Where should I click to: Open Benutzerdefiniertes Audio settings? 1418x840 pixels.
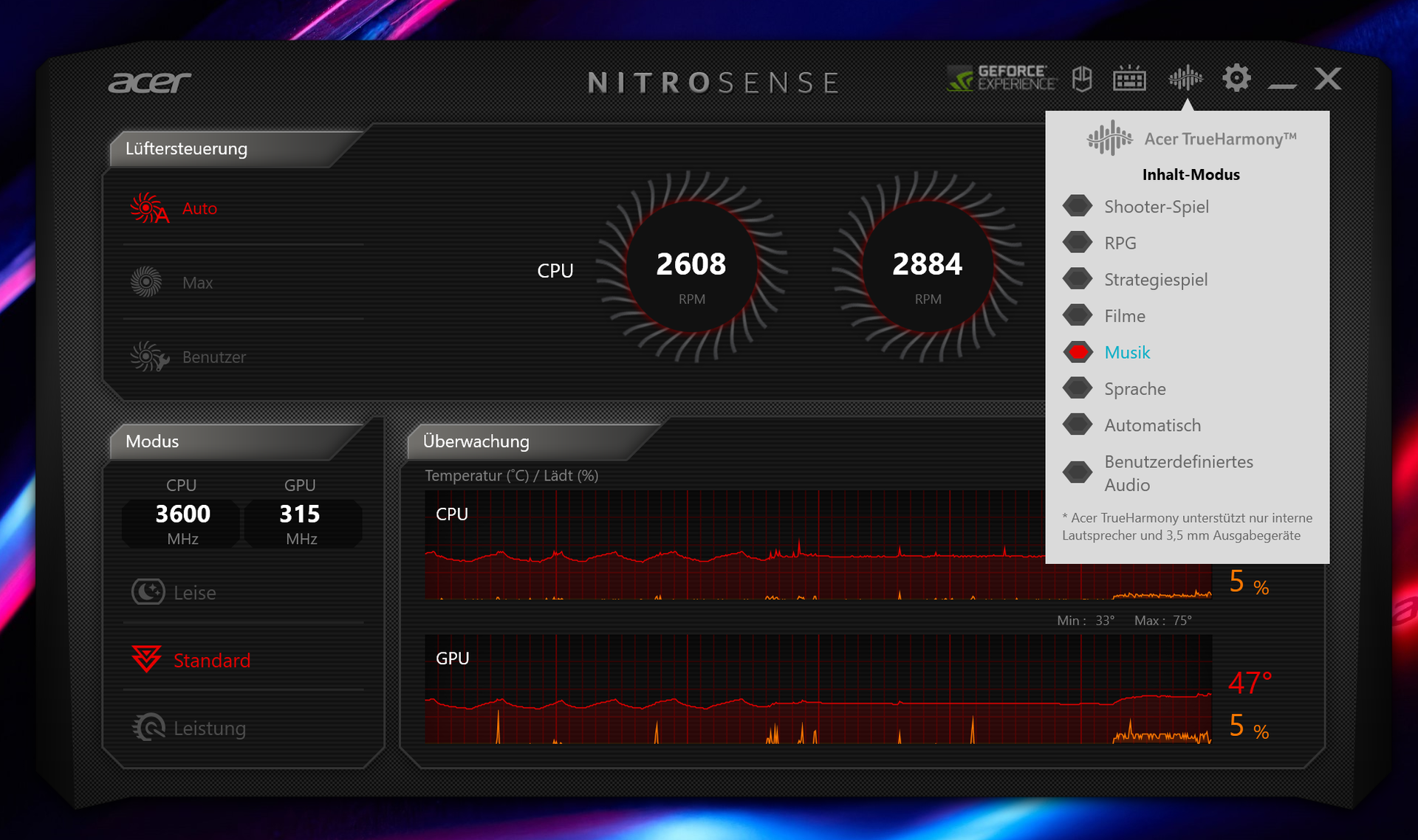[1177, 473]
